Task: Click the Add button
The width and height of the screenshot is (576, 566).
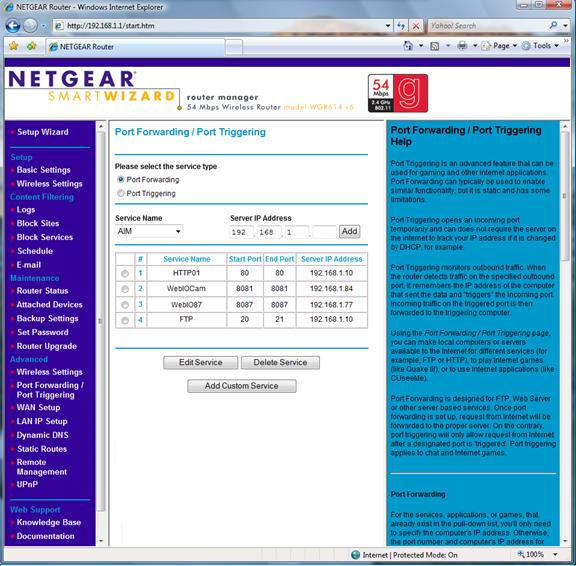Action: [x=349, y=231]
